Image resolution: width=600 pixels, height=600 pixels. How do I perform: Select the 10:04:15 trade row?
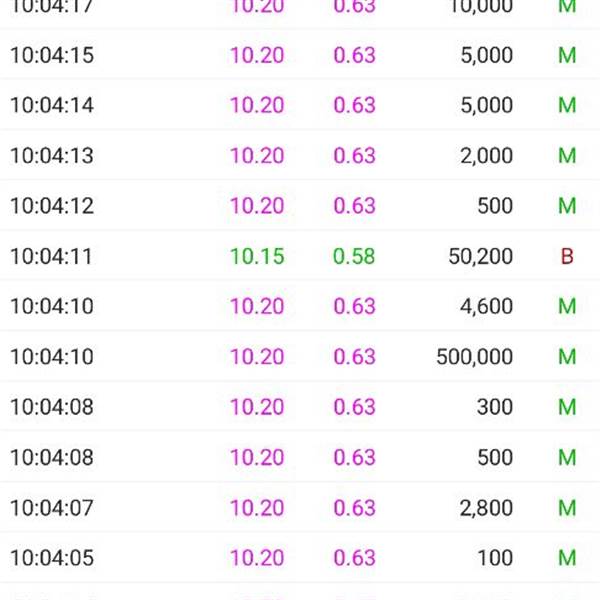click(300, 55)
